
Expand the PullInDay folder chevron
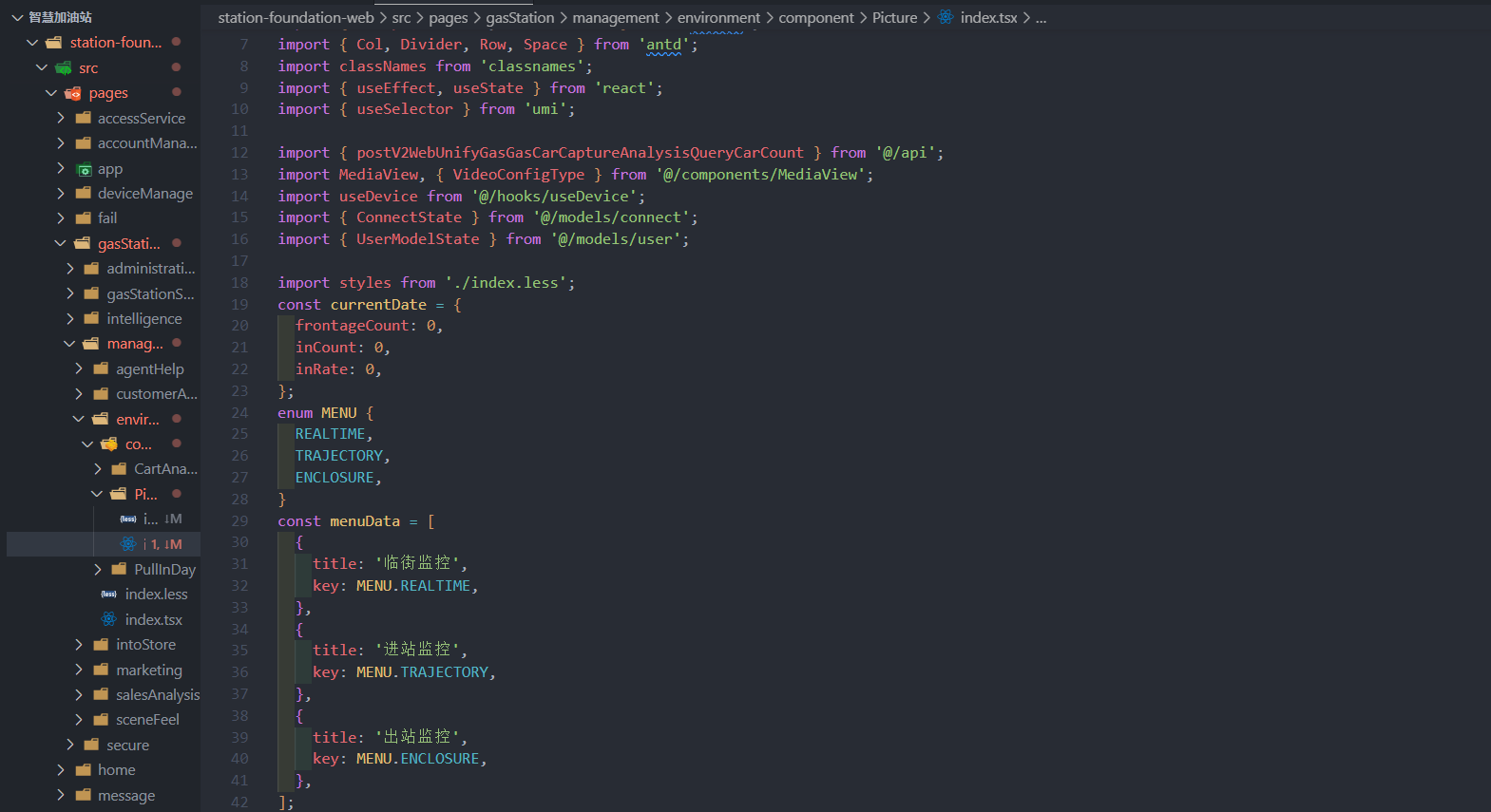[98, 569]
